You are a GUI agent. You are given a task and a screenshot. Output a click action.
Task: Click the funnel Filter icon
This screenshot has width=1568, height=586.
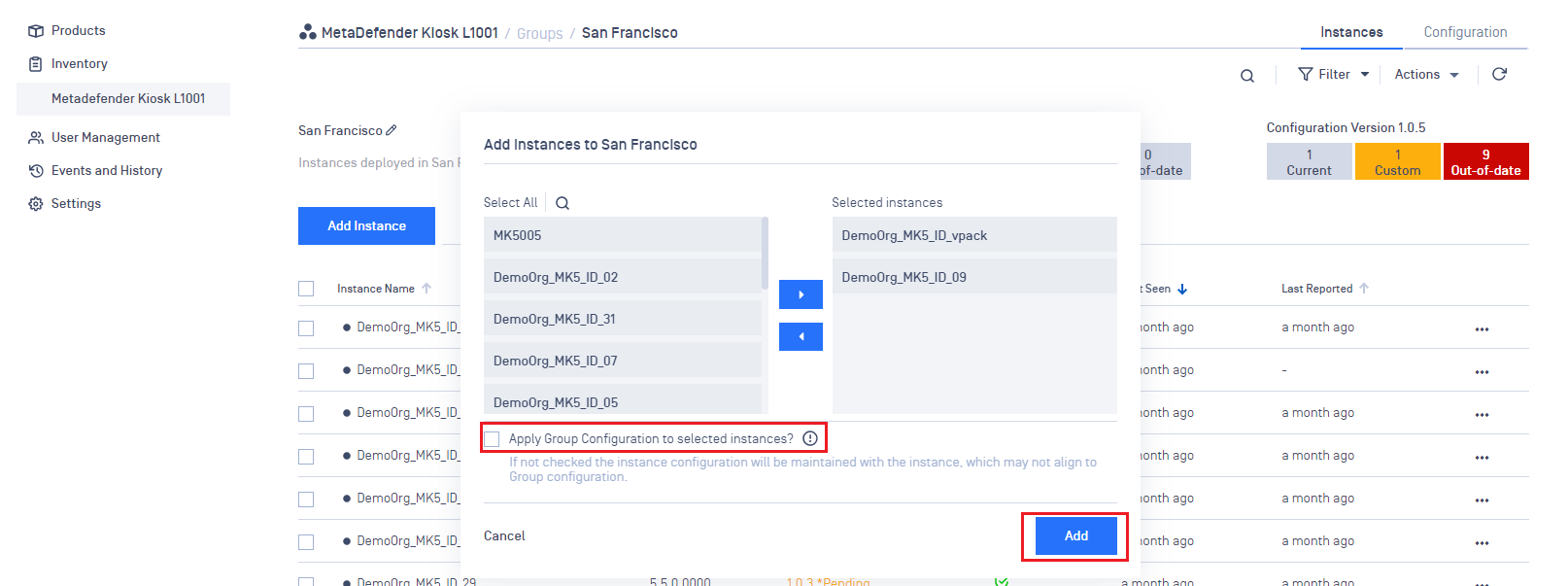[1306, 74]
